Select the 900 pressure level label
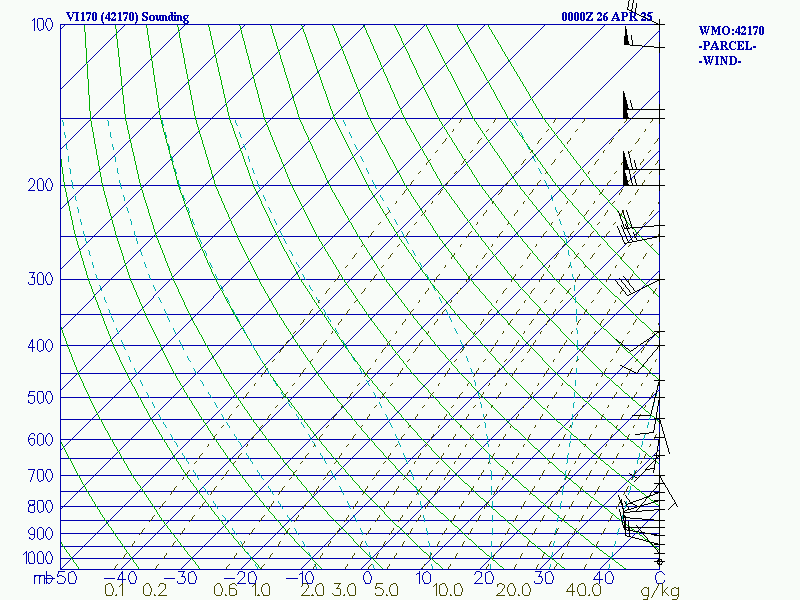This screenshot has height=600, width=800. [40, 534]
